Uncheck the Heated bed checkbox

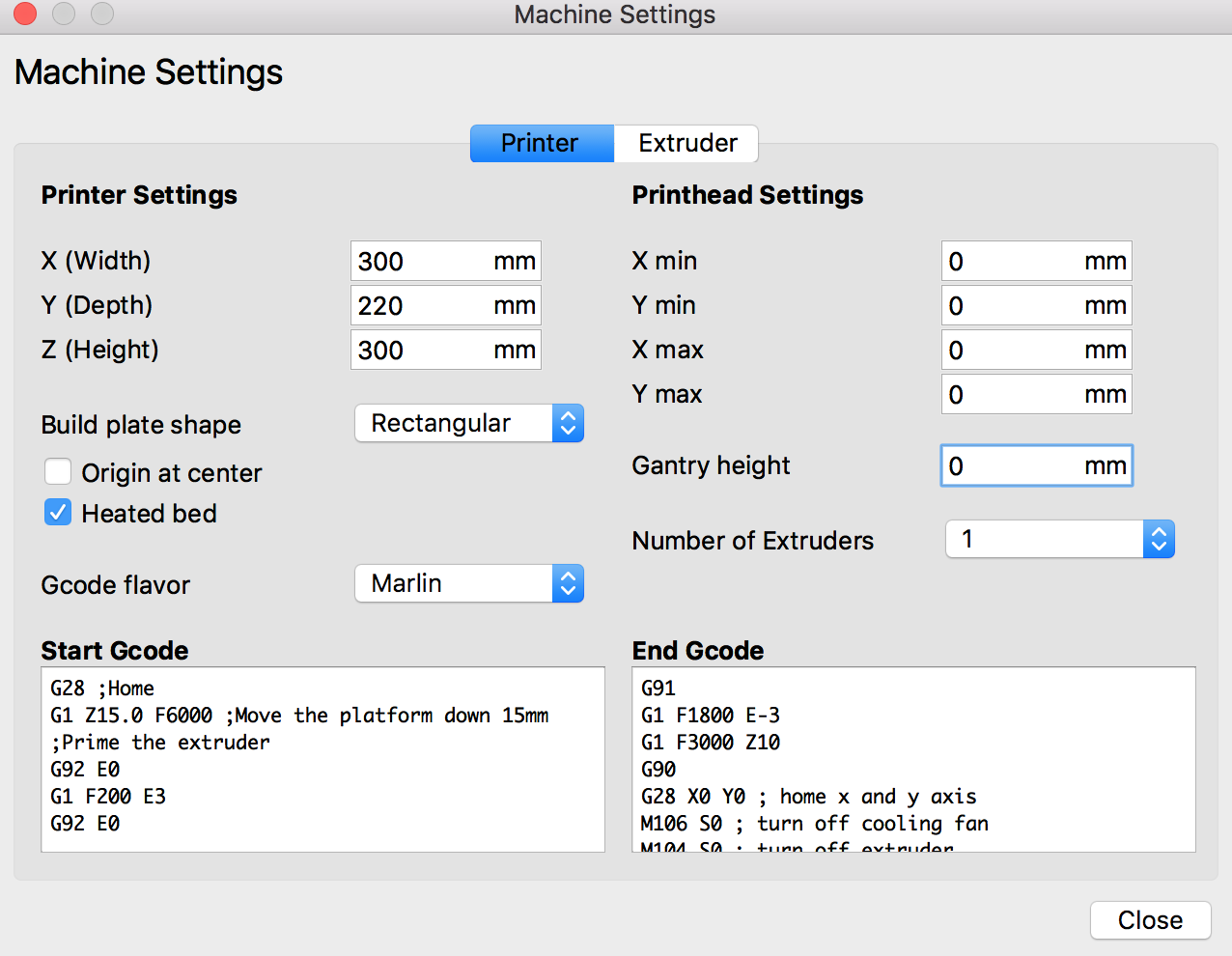(58, 513)
